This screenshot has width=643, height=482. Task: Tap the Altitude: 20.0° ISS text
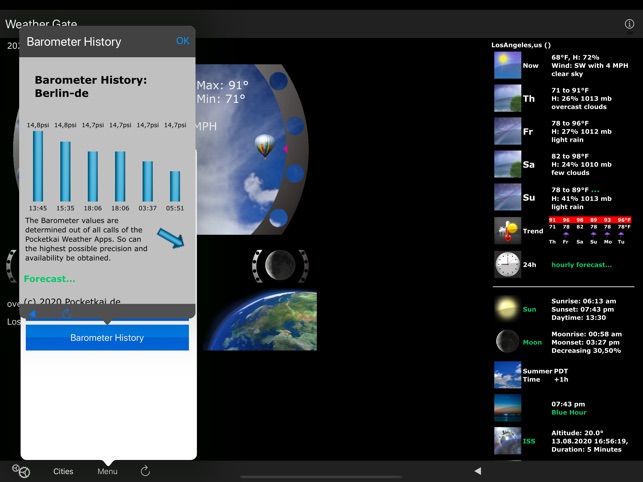click(x=577, y=433)
